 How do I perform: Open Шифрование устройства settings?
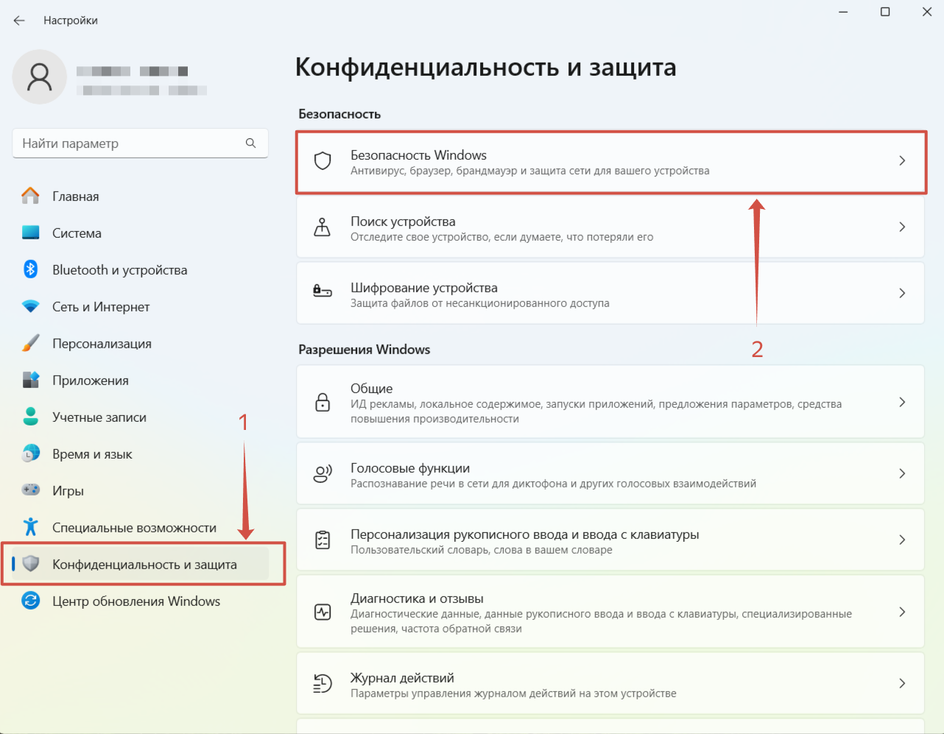pos(610,293)
